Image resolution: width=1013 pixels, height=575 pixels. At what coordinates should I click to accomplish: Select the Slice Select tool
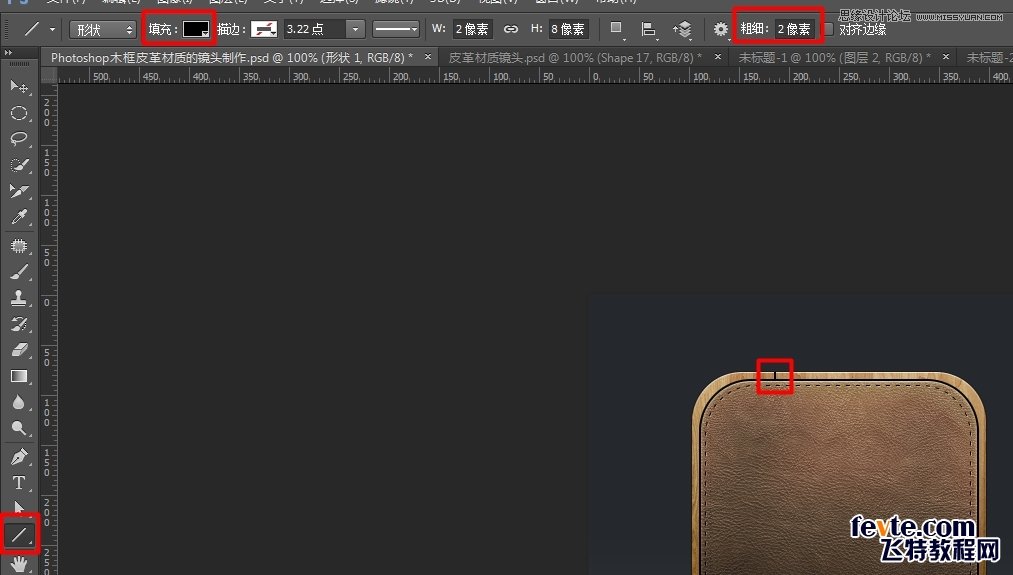pyautogui.click(x=19, y=191)
